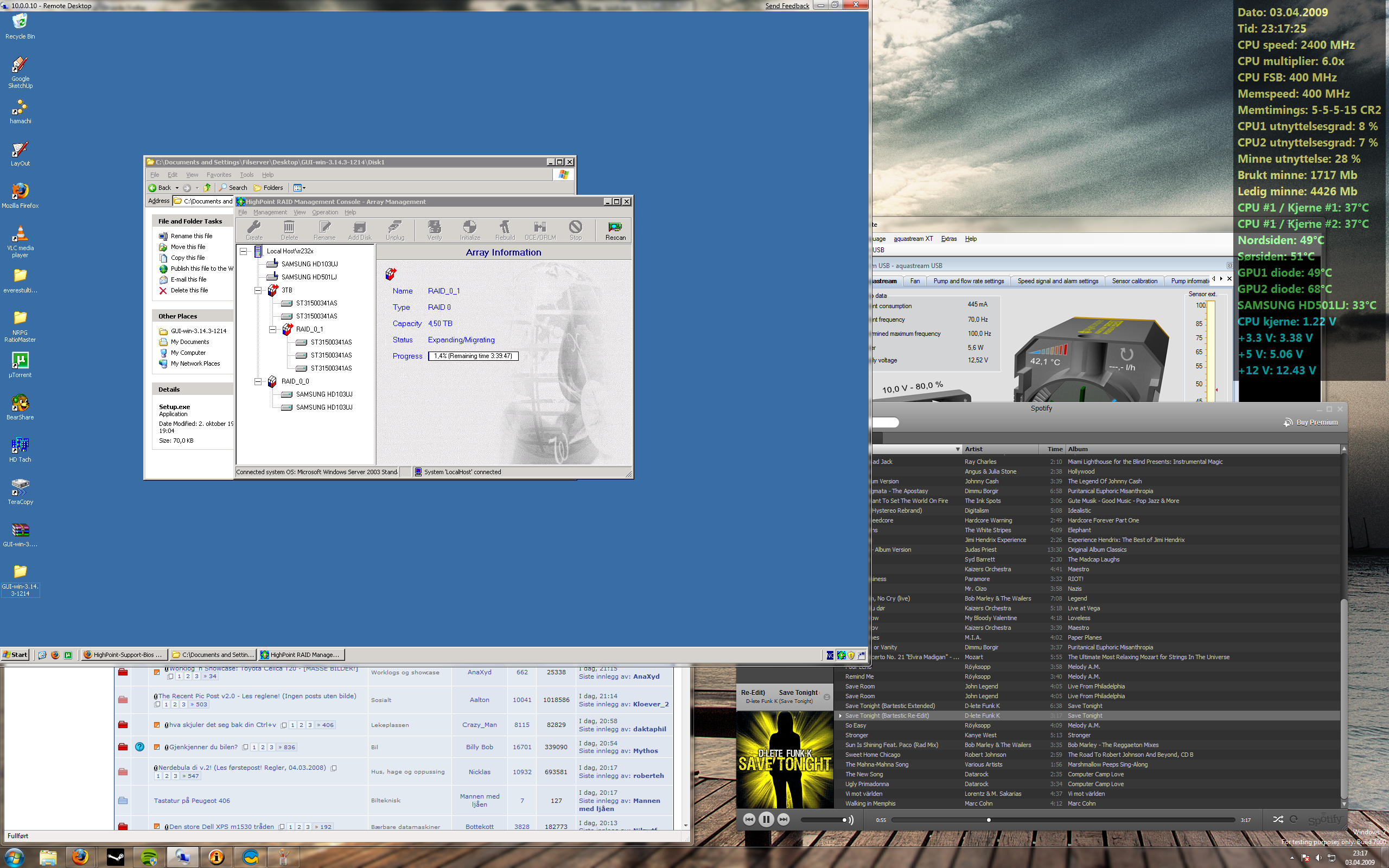Screen dimensions: 1389x868
Task: Switch to Sensor calibration tab
Action: [x=1134, y=282]
